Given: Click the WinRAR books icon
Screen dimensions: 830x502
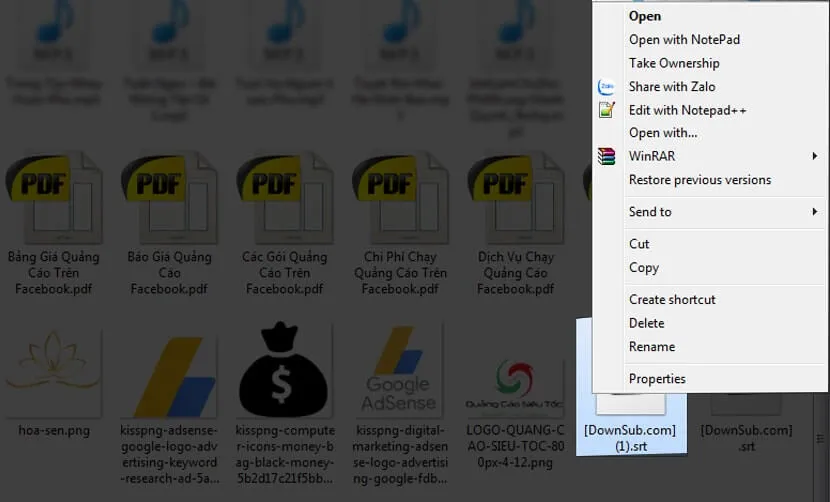Looking at the screenshot, I should [x=606, y=156].
